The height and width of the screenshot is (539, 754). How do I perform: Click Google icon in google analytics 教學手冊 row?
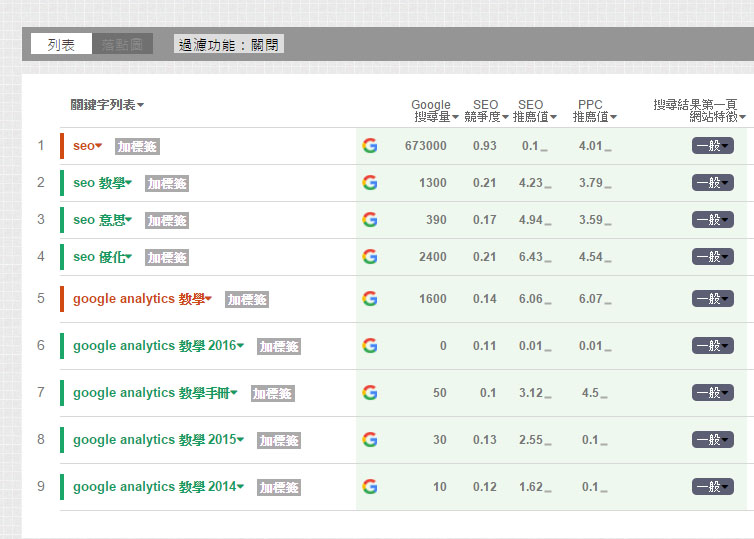click(370, 393)
